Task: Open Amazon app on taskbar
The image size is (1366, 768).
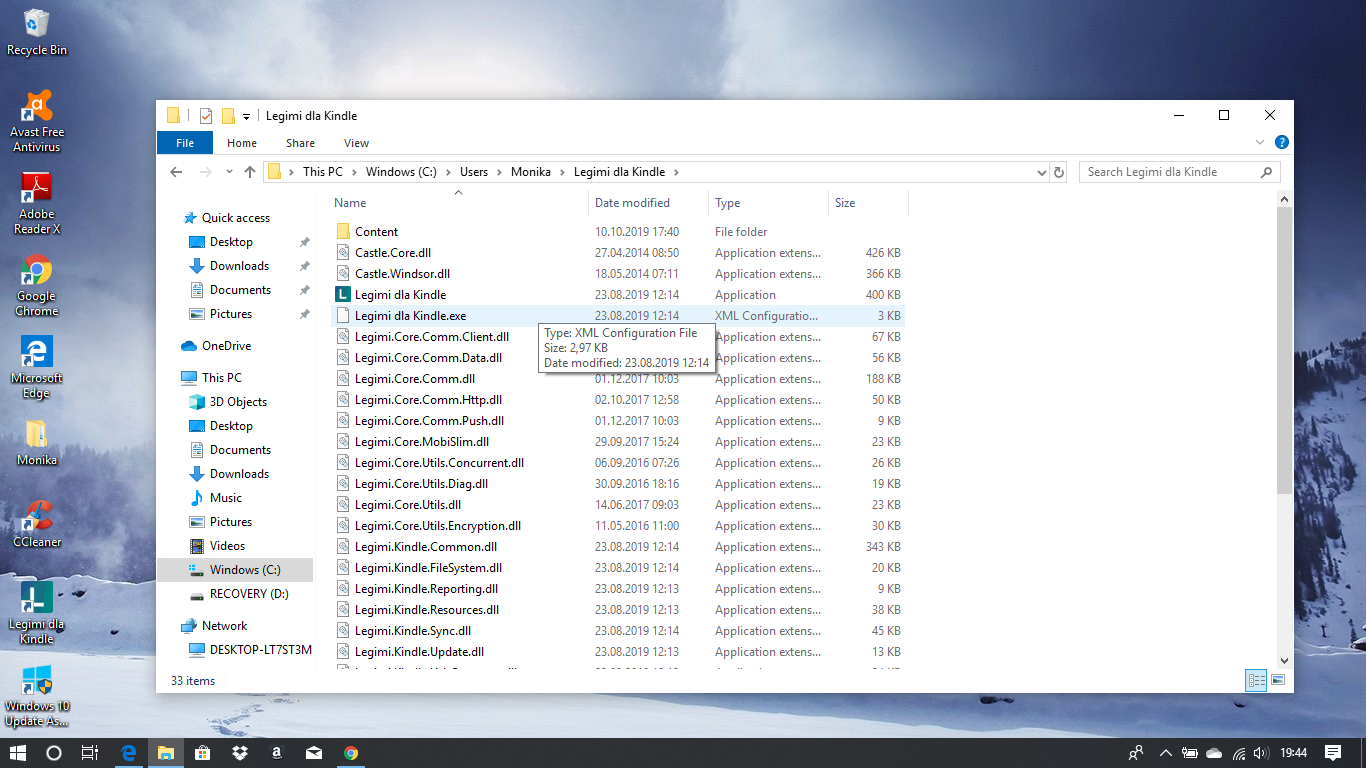Action: coord(277,753)
